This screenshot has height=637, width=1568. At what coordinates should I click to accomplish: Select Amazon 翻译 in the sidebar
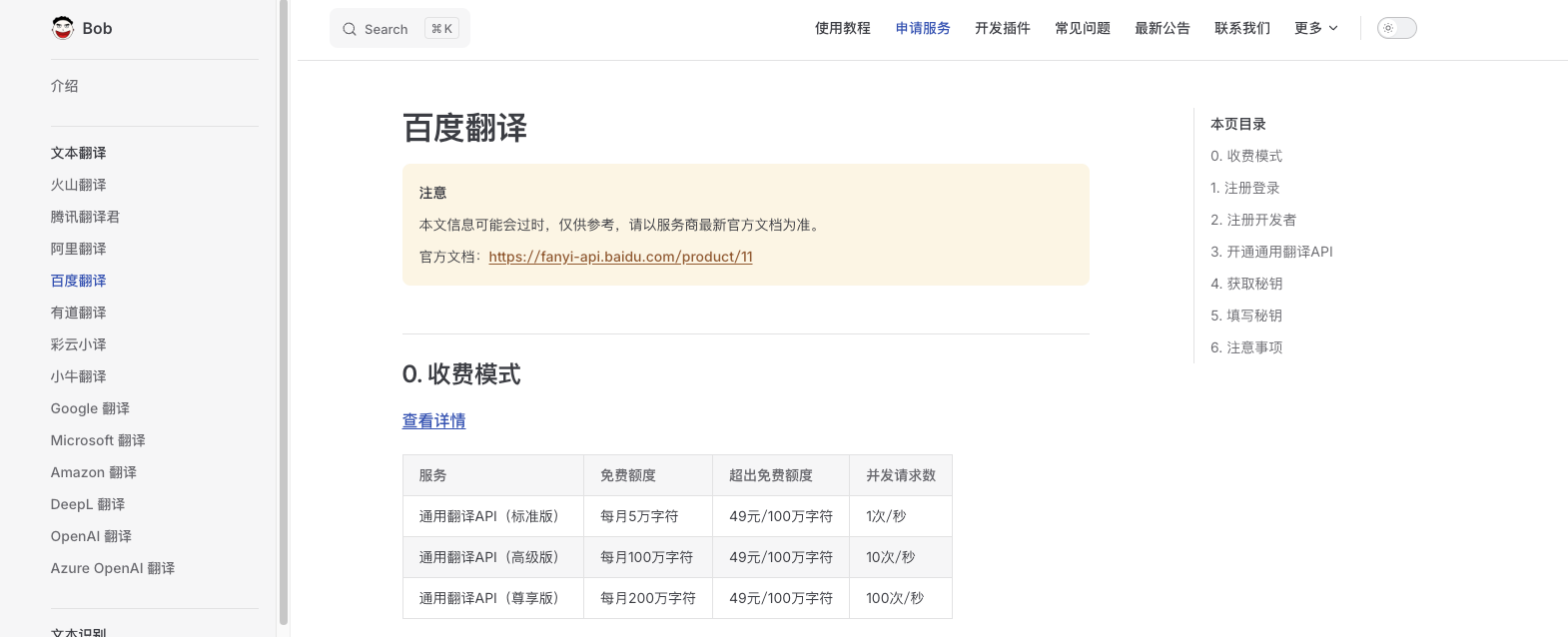tap(94, 472)
